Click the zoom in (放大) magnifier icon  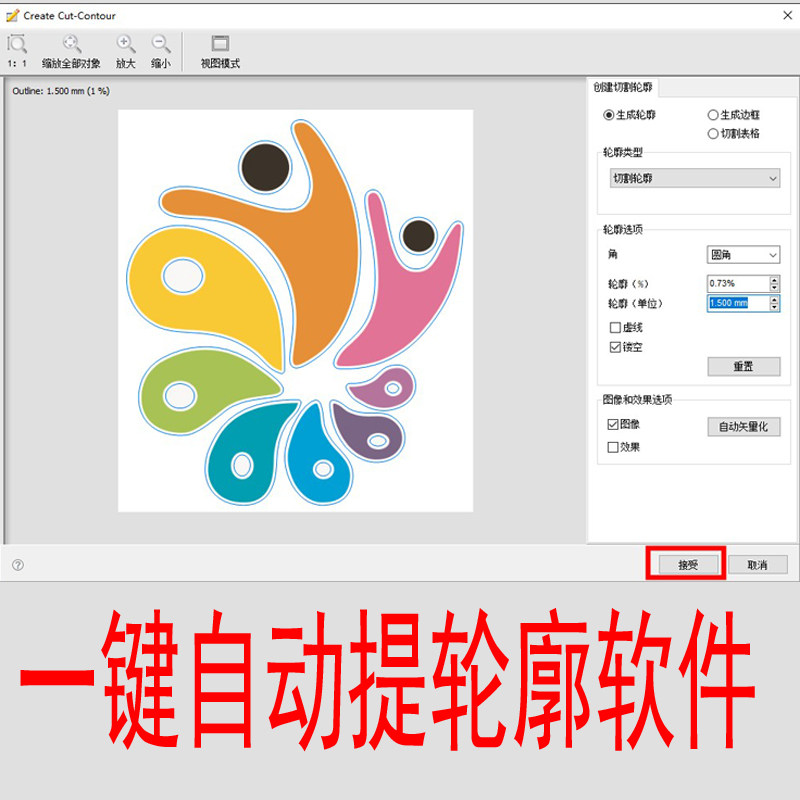point(126,44)
